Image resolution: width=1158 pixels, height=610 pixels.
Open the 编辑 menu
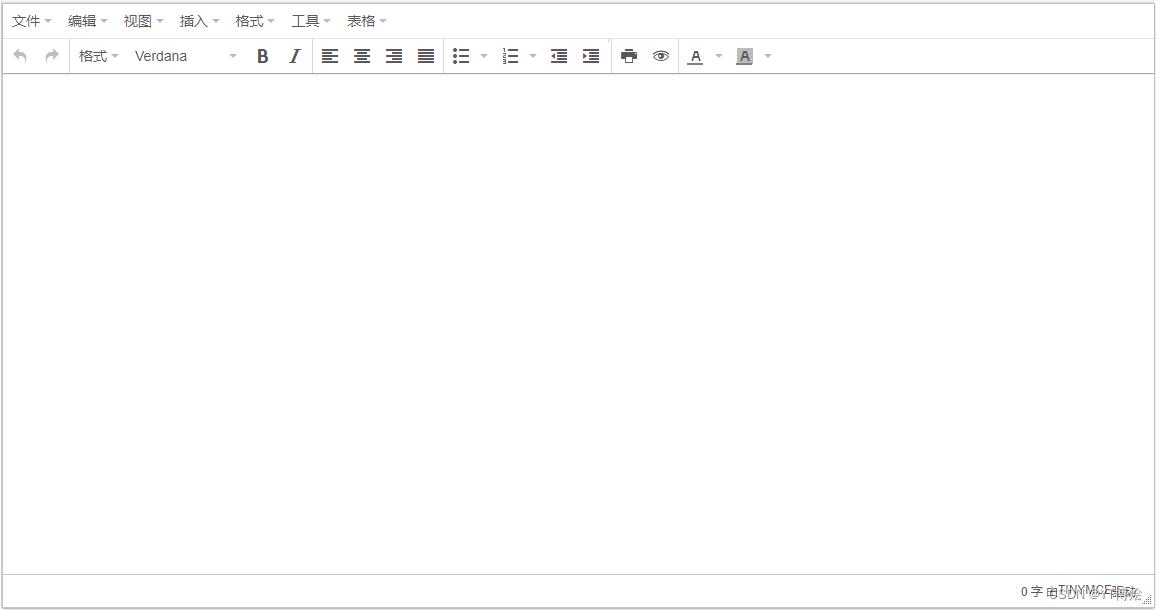pyautogui.click(x=87, y=21)
